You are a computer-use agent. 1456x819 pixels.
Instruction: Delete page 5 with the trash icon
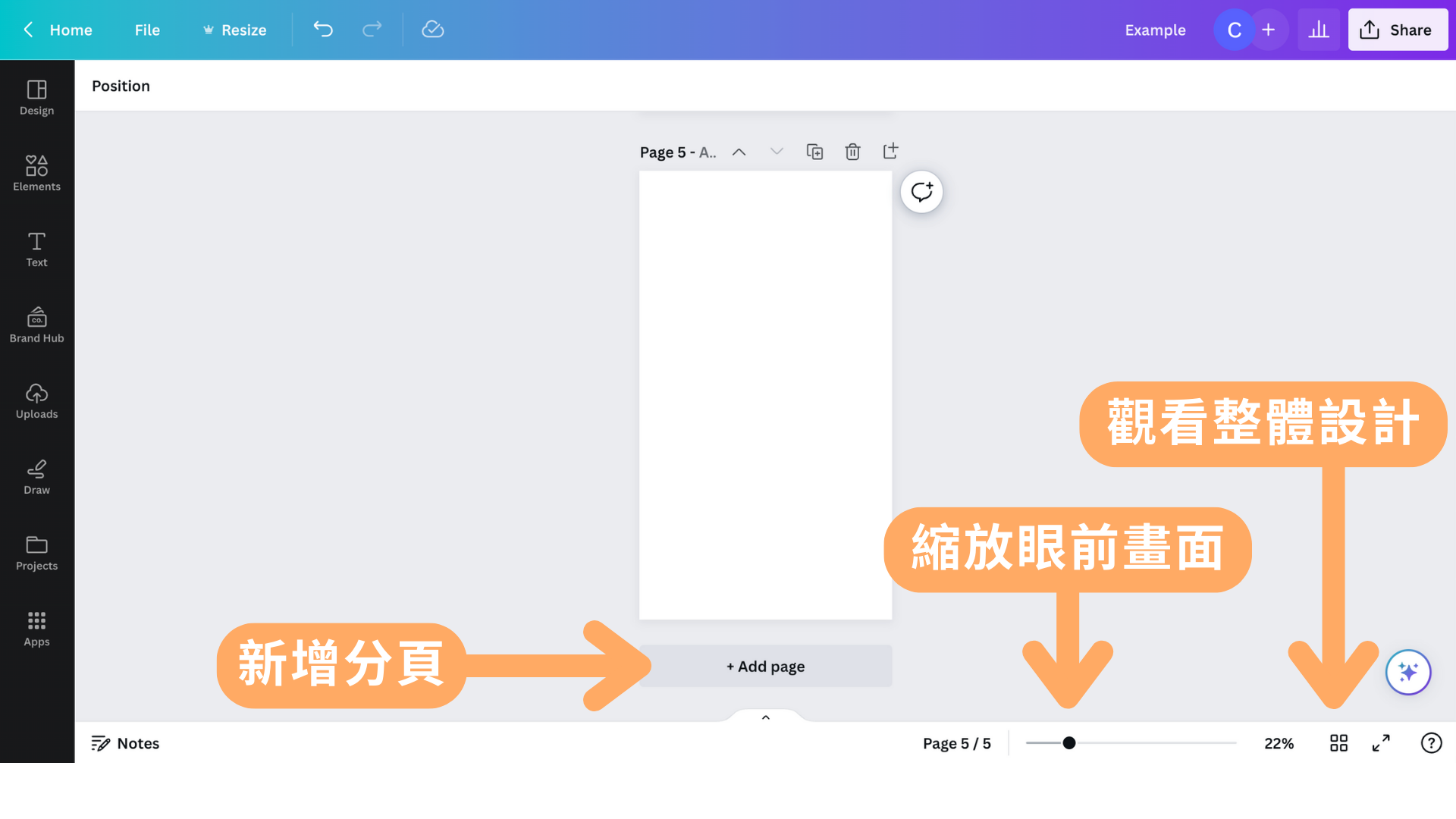click(x=852, y=152)
